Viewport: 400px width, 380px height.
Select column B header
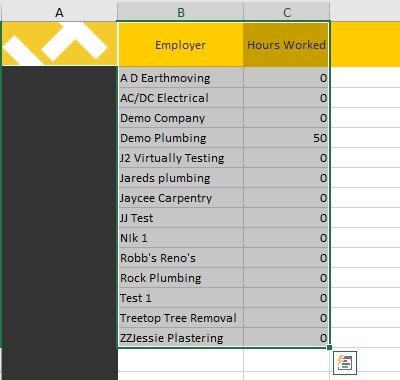[x=180, y=13]
